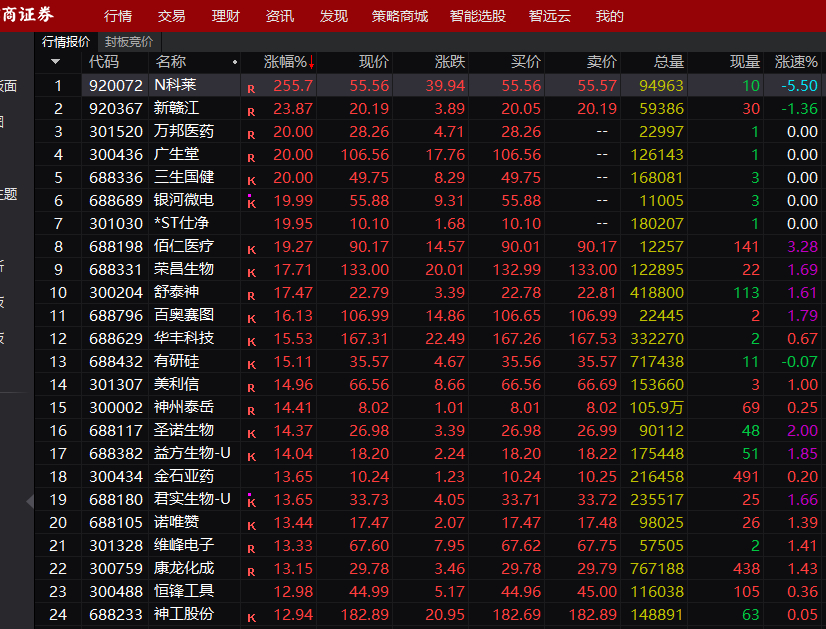Click the R tag on 新赣江 row
The height and width of the screenshot is (629, 826).
pos(251,112)
